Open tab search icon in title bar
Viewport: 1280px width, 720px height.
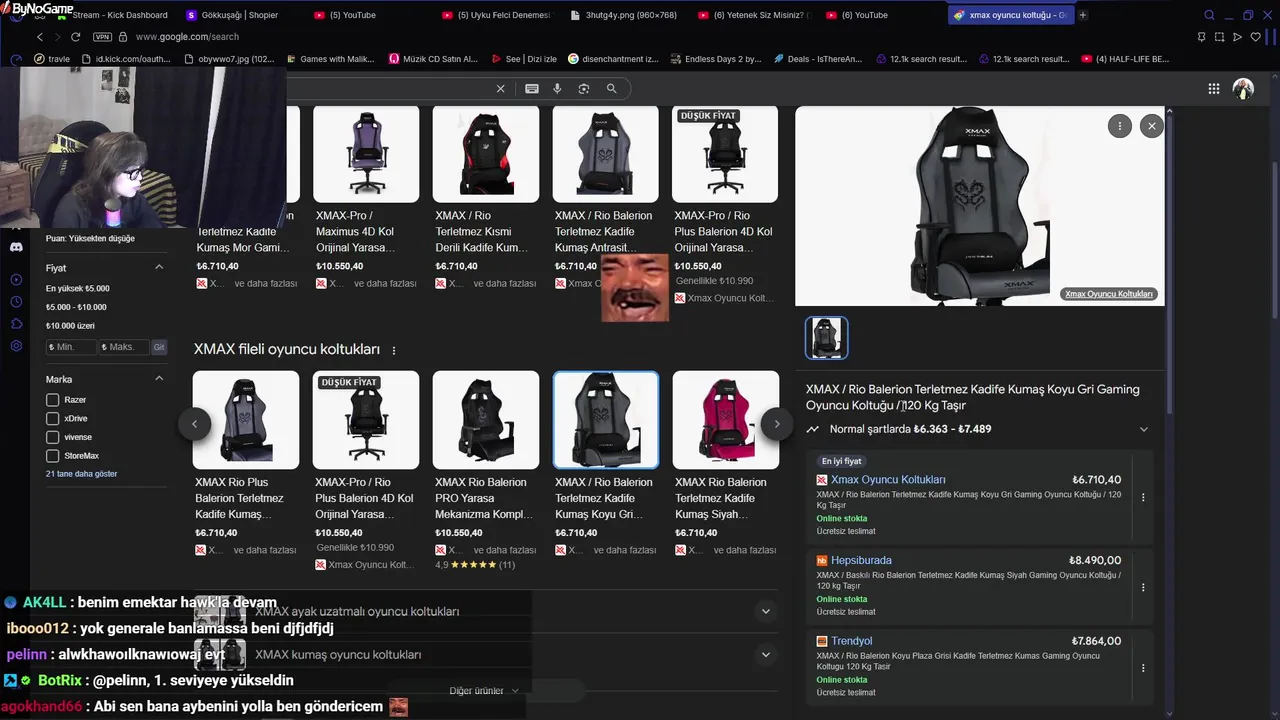(1209, 15)
